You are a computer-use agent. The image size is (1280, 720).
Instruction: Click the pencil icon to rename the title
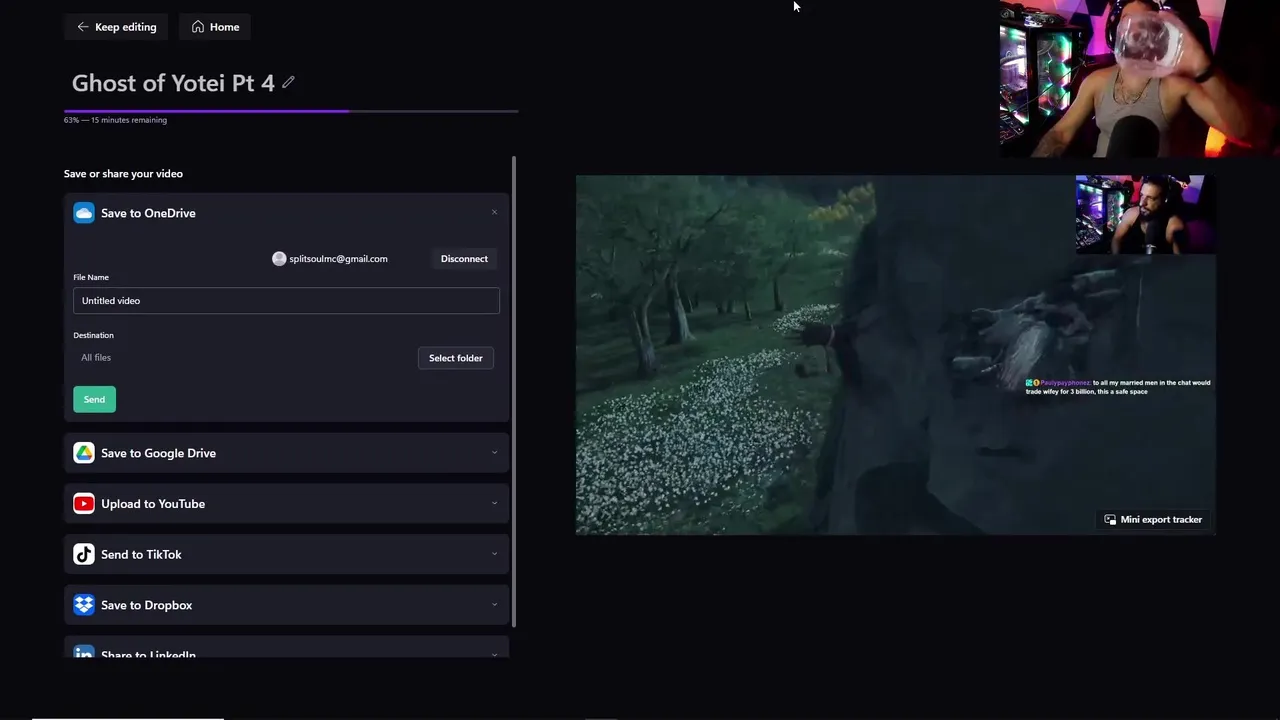(288, 82)
